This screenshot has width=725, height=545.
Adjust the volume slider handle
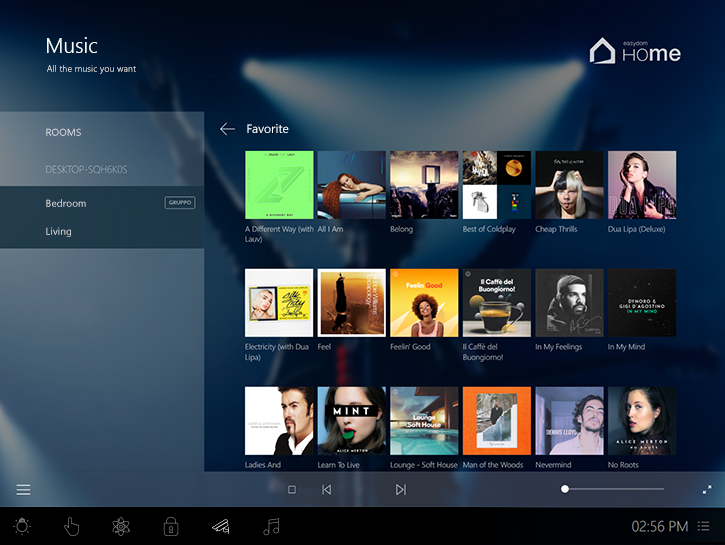point(565,489)
